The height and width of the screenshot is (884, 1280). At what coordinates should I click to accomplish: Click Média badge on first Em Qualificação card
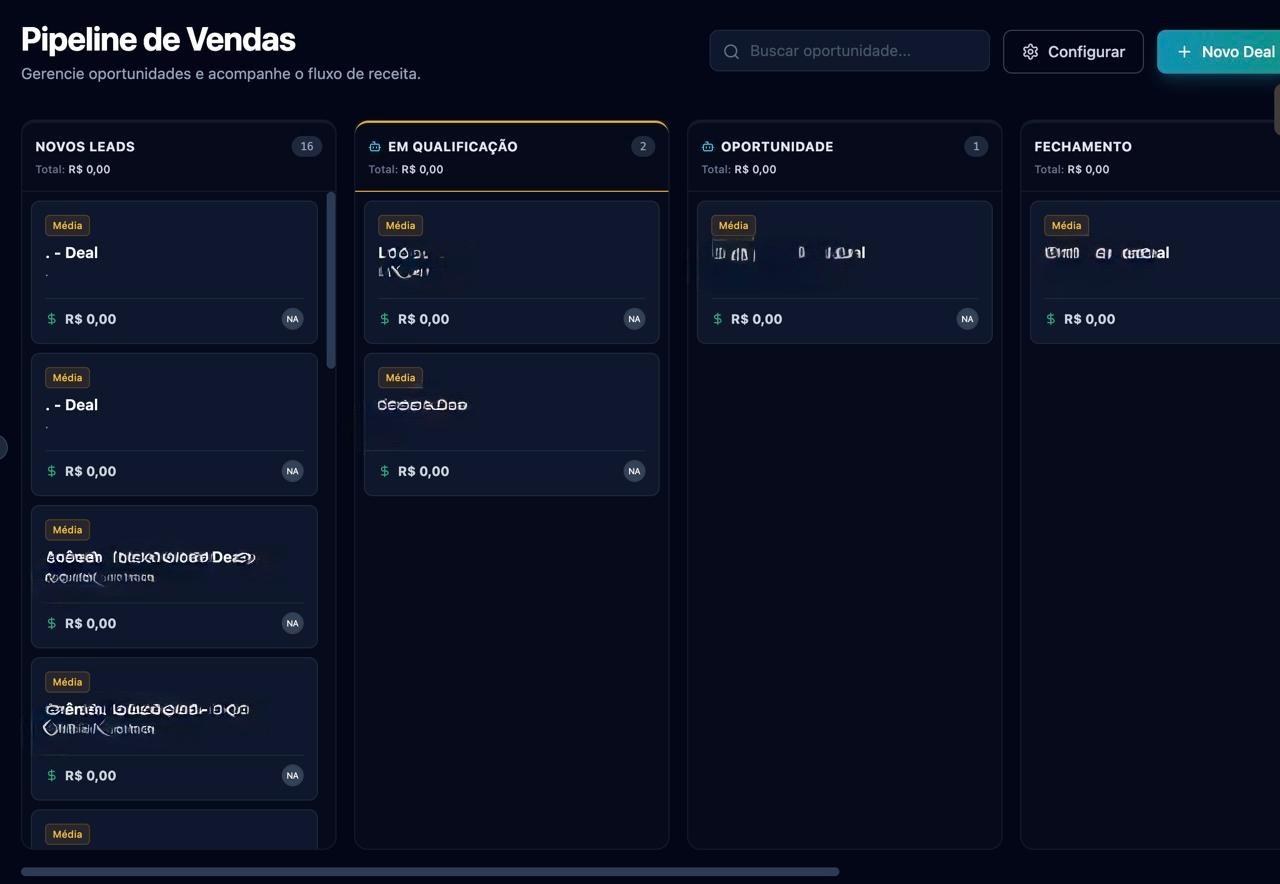(400, 226)
